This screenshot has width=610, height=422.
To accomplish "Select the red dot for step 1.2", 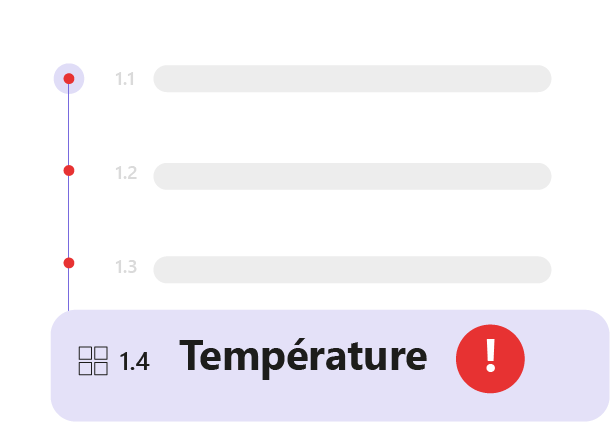I will (x=68, y=171).
